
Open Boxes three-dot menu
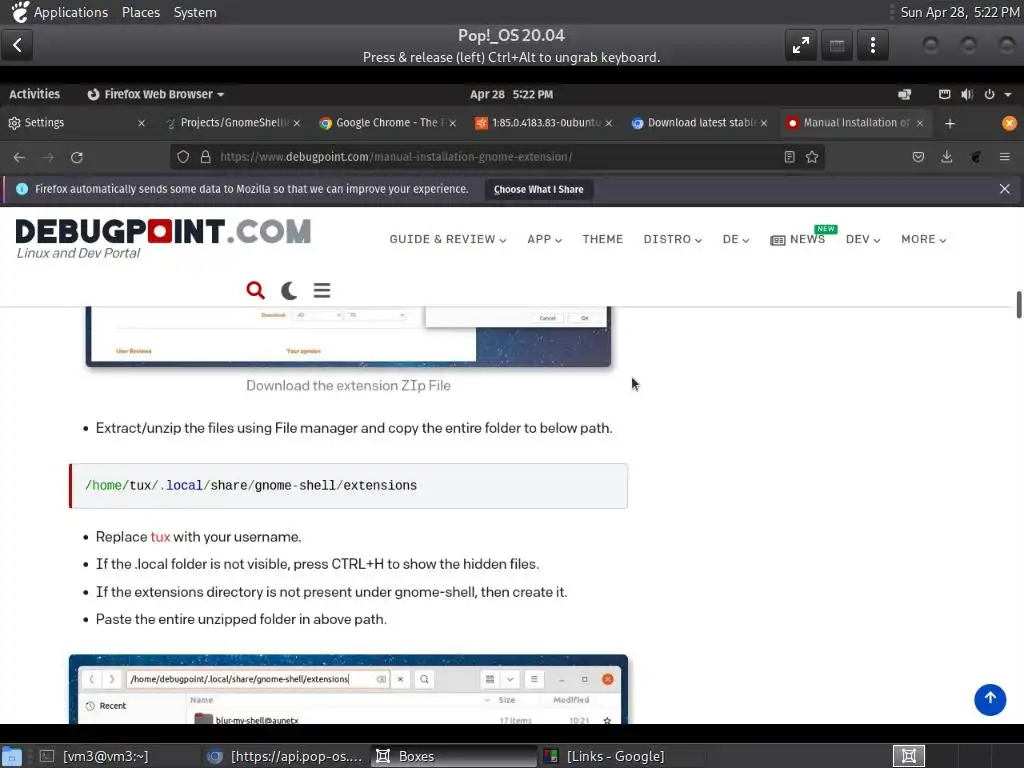872,45
